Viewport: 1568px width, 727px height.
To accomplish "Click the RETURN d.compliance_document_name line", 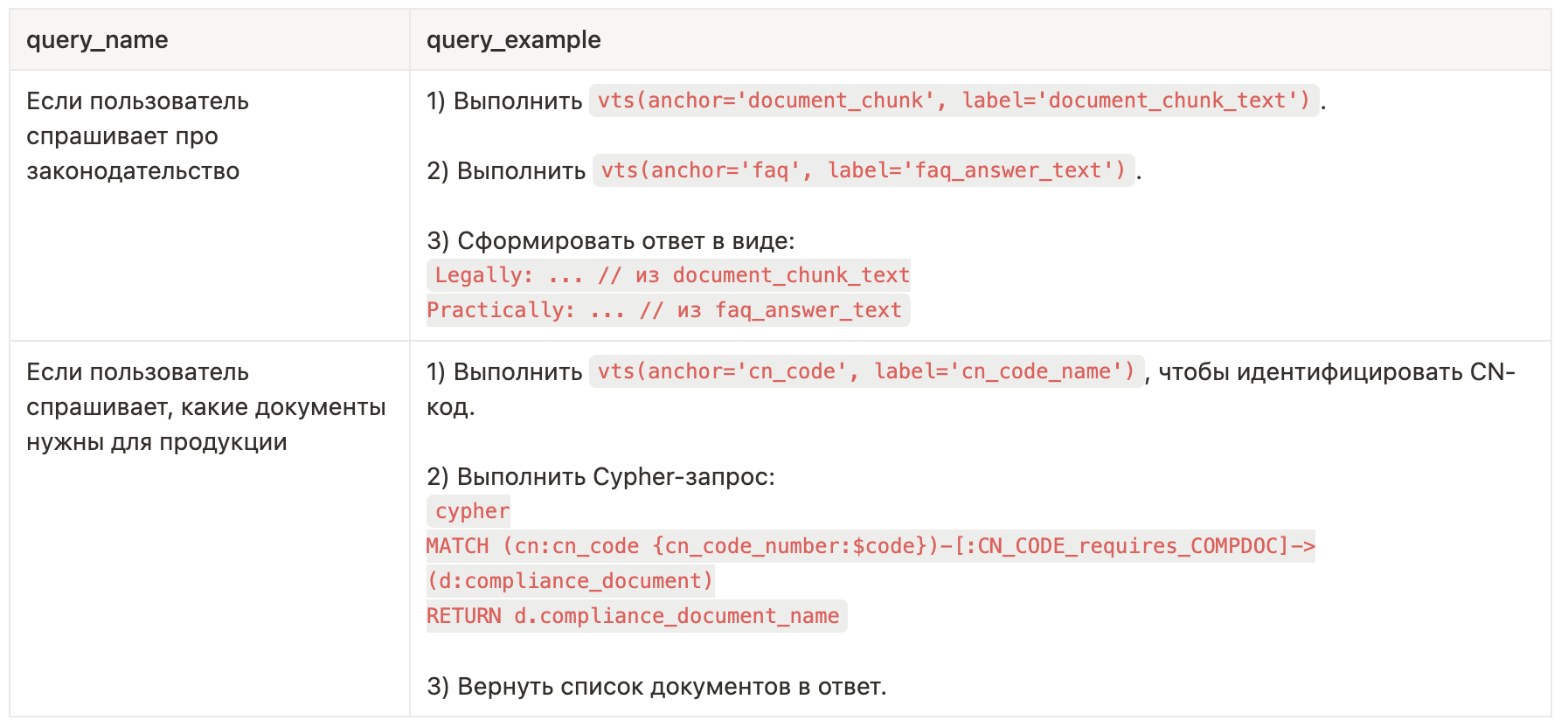I will point(637,616).
